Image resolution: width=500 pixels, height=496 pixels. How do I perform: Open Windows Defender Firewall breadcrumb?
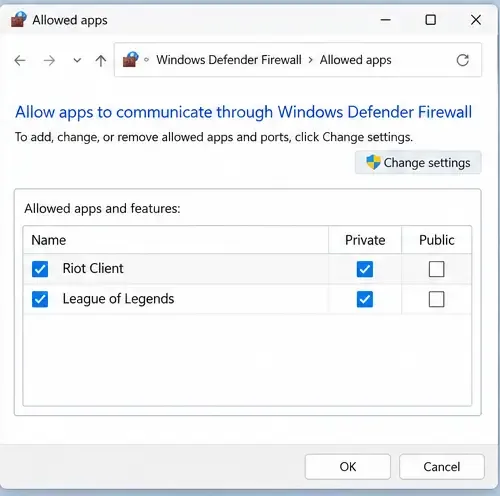tap(229, 60)
